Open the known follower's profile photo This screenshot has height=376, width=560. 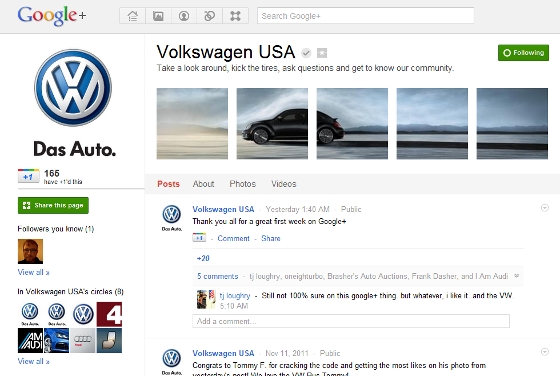(x=30, y=251)
